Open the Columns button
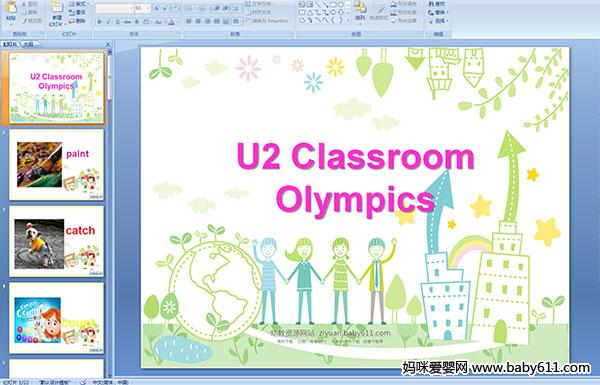The width and height of the screenshot is (600, 385). (x=236, y=21)
